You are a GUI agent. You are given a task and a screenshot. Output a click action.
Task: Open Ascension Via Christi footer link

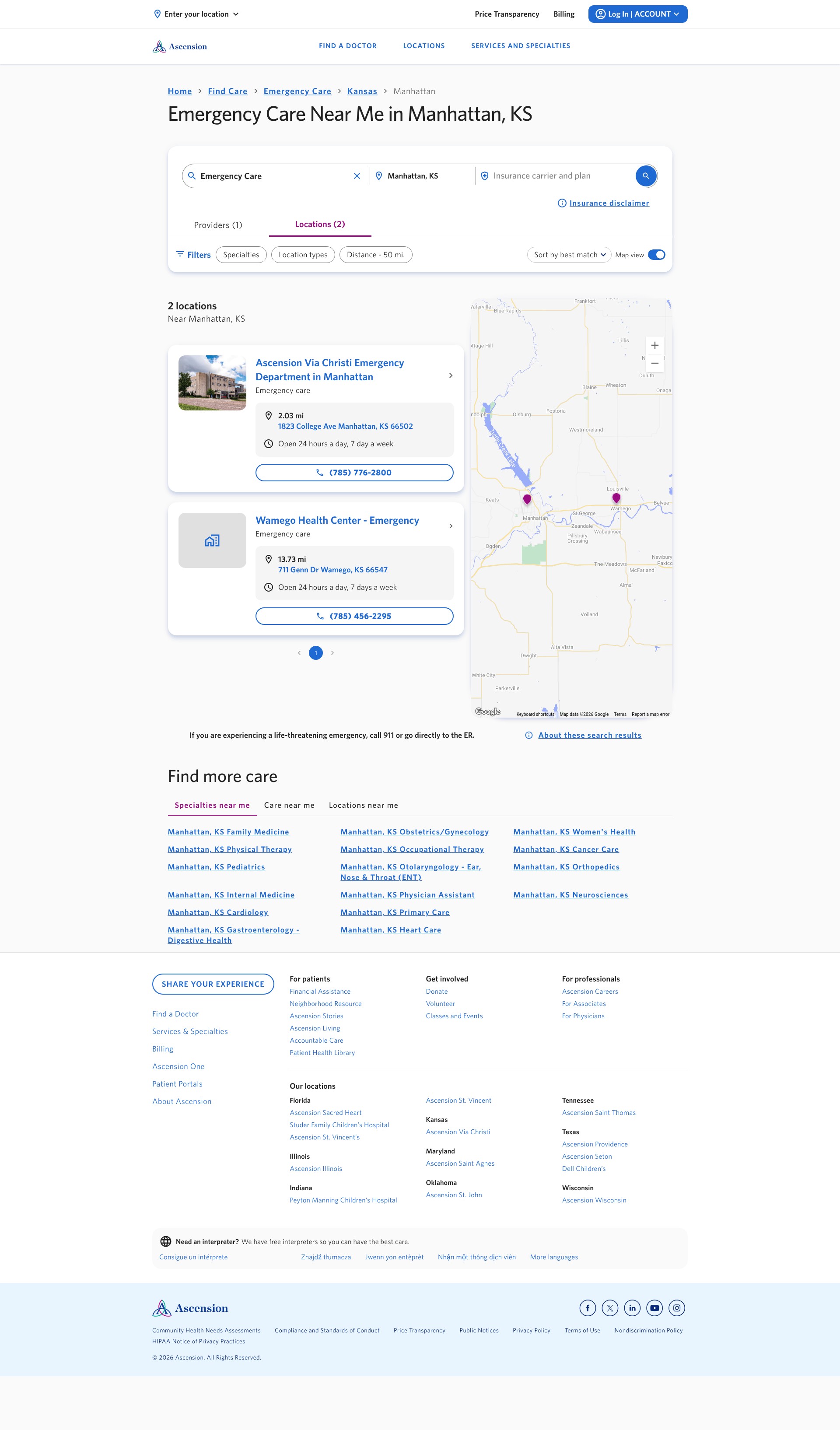(x=458, y=1132)
